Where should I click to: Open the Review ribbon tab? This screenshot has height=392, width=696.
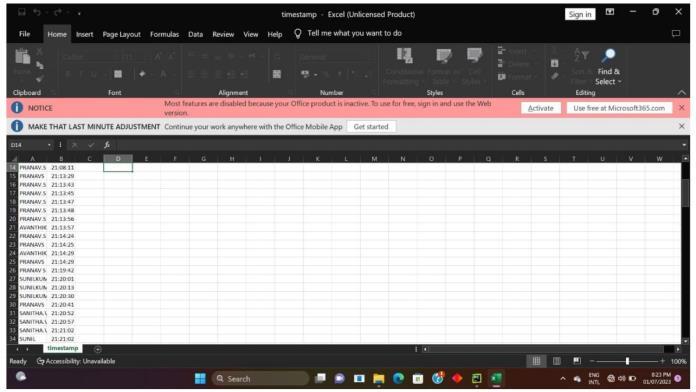tap(223, 34)
